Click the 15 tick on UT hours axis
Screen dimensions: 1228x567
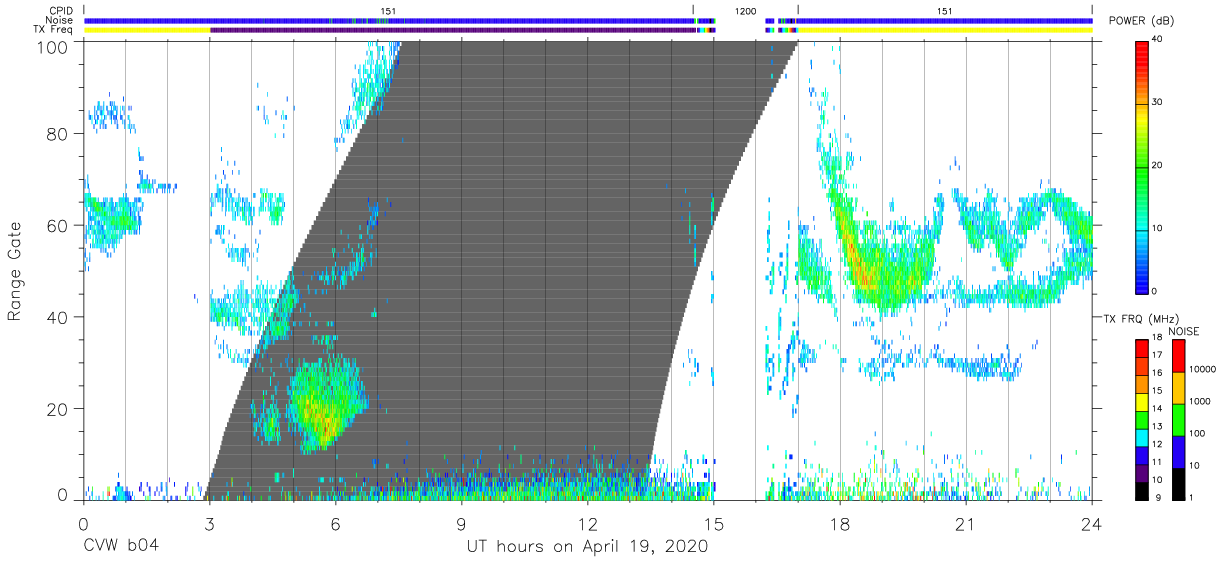pos(714,523)
